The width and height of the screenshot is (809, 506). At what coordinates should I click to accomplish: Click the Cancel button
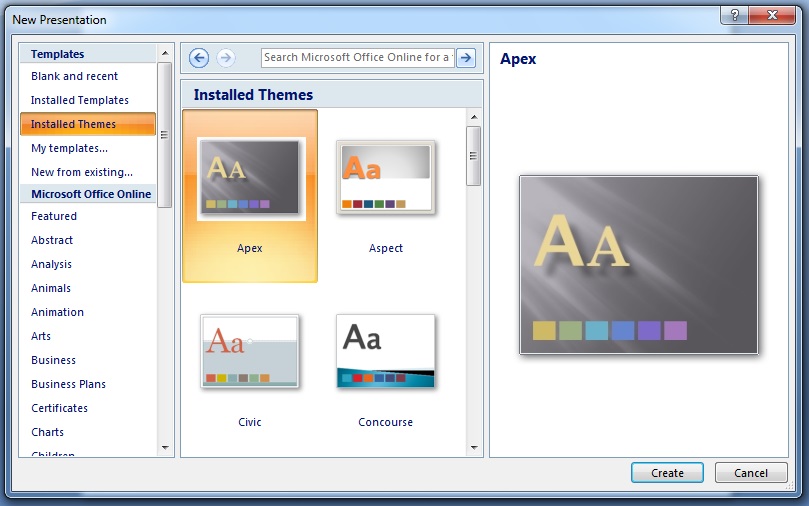[x=751, y=472]
